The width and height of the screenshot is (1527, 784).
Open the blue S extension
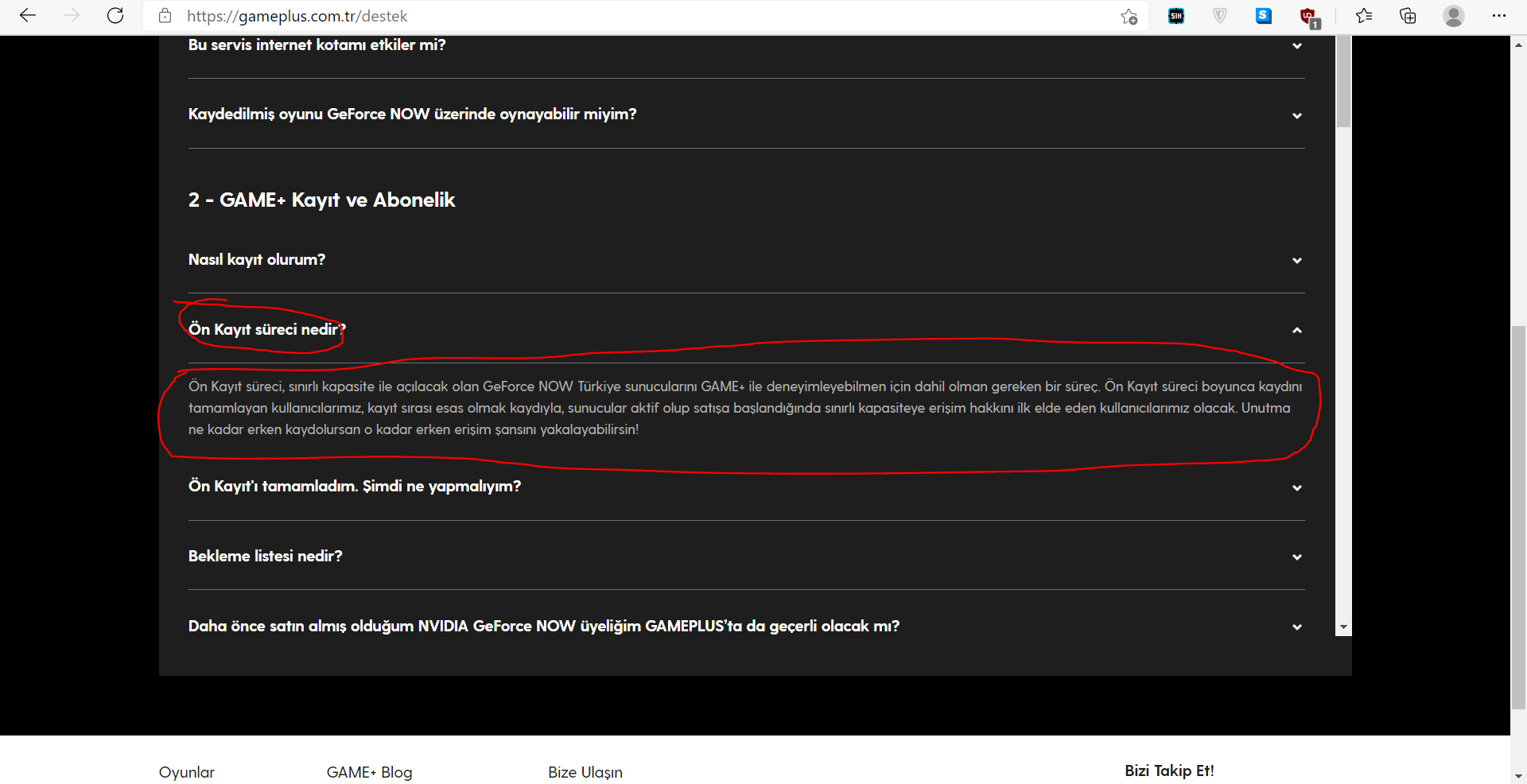click(1264, 16)
